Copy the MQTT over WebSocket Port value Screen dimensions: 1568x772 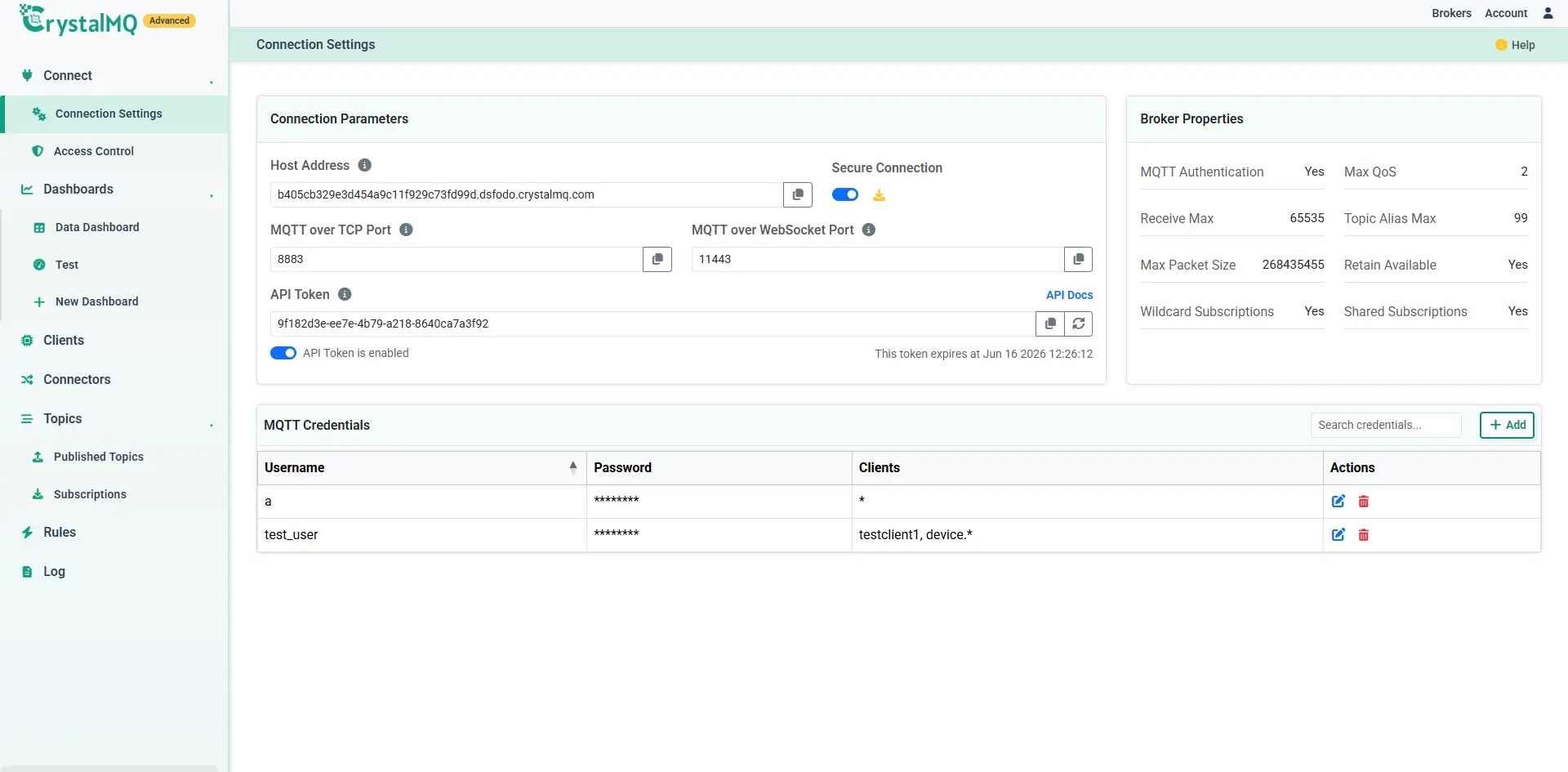coord(1078,259)
